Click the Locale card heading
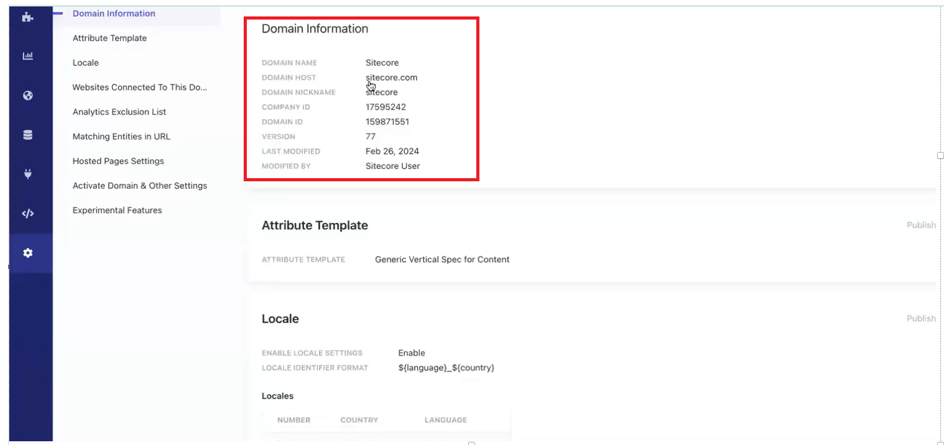Screen dimensions: 946x447 point(280,319)
